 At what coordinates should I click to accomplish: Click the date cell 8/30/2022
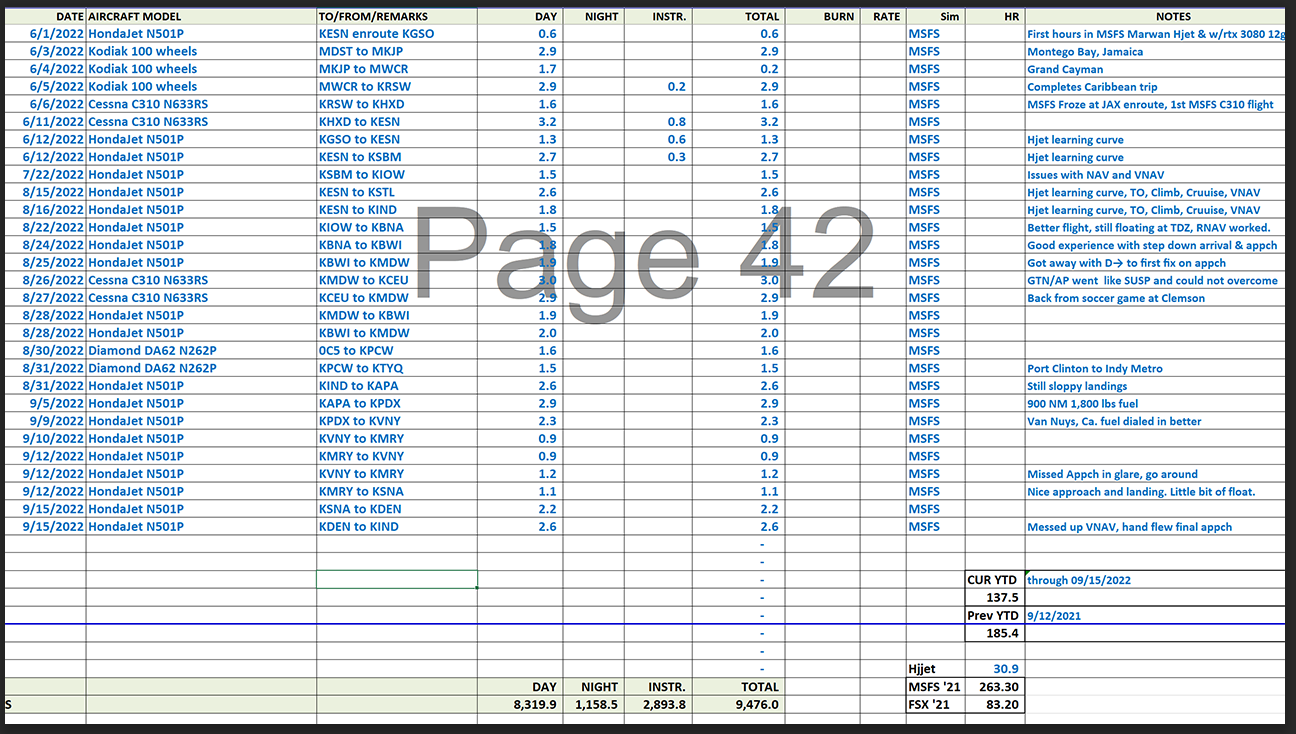(x=45, y=350)
